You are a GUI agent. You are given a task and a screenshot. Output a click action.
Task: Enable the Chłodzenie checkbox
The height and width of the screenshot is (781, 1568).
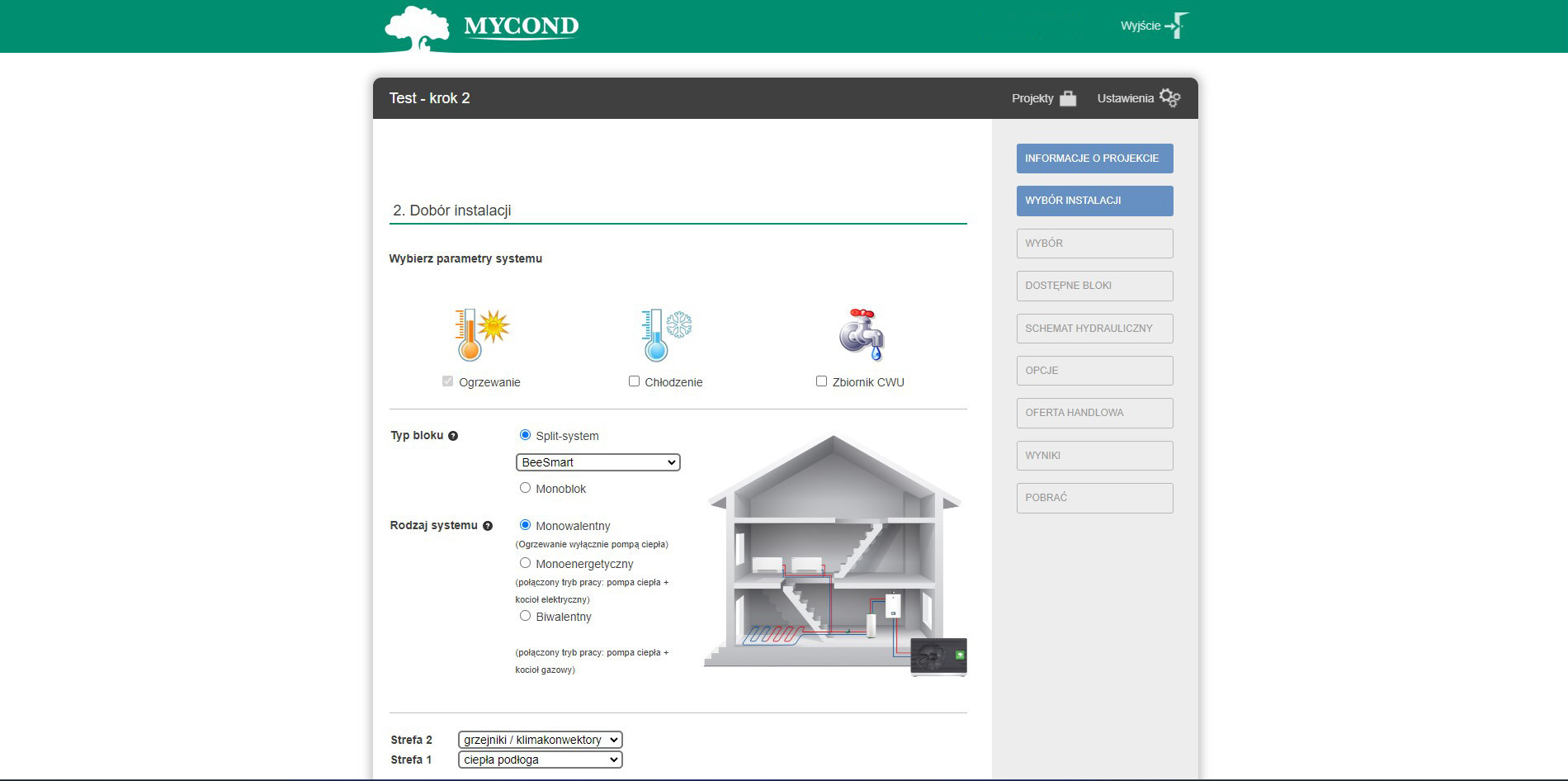tap(634, 381)
